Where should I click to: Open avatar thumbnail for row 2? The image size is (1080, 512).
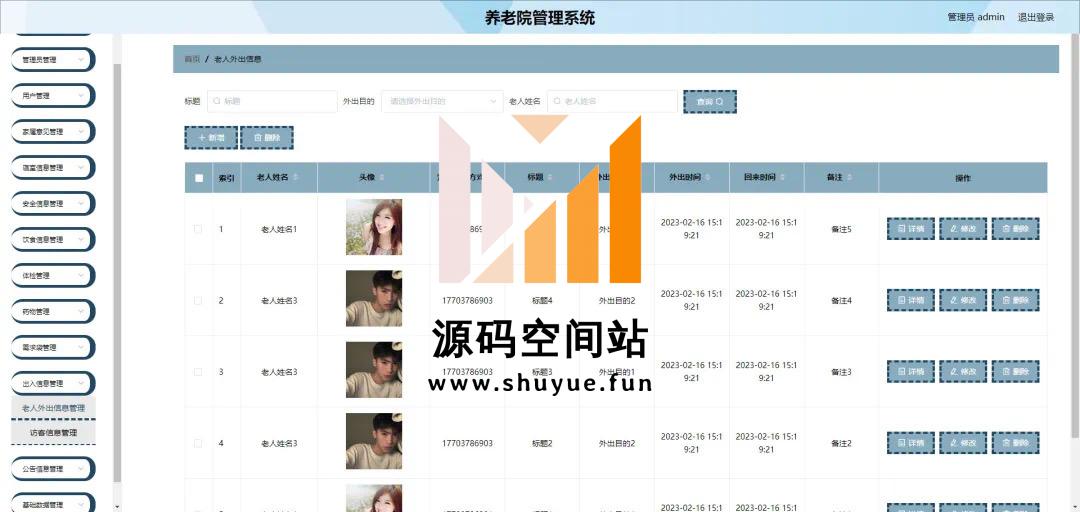374,298
